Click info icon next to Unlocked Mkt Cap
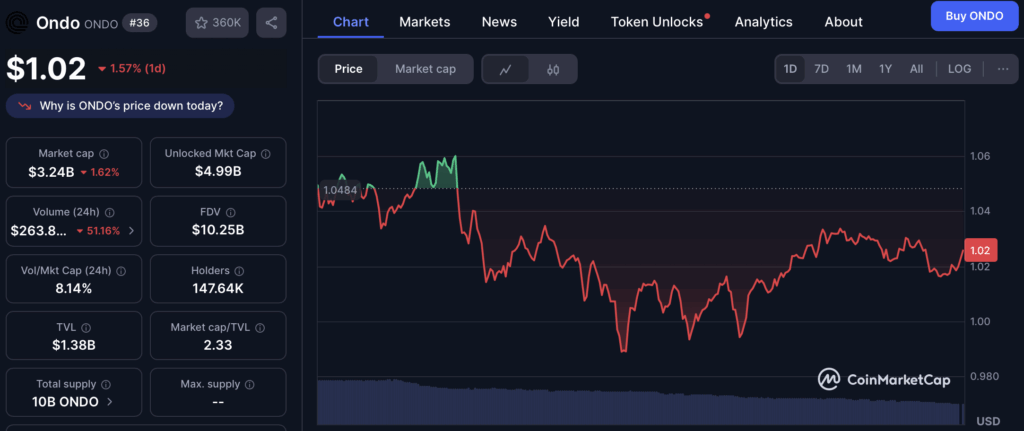 pos(266,154)
